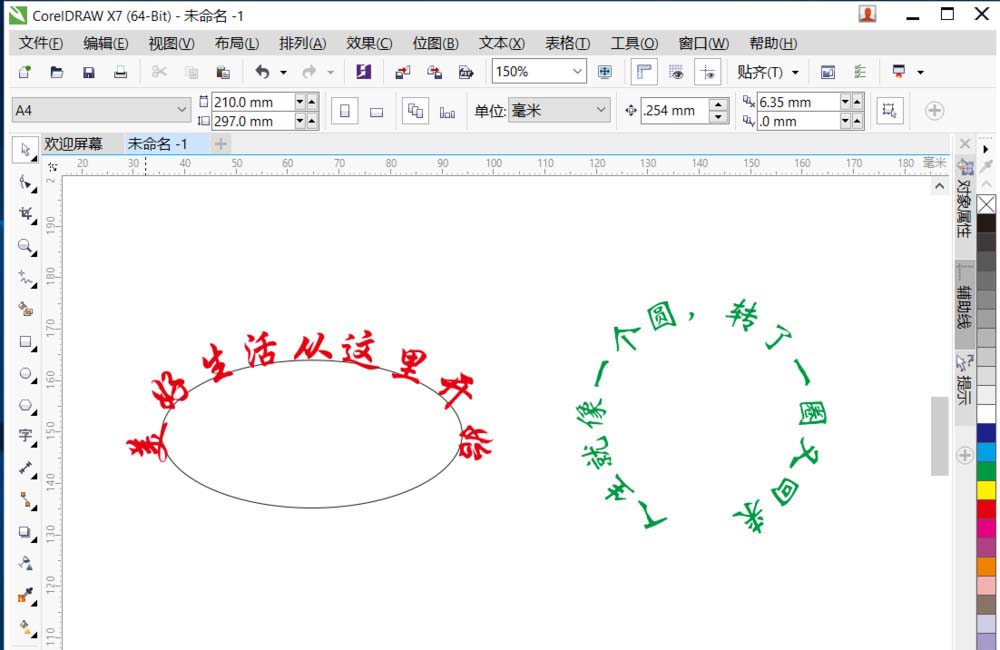Click the purple Application Launcher icon
The height and width of the screenshot is (650, 1000).
[364, 71]
